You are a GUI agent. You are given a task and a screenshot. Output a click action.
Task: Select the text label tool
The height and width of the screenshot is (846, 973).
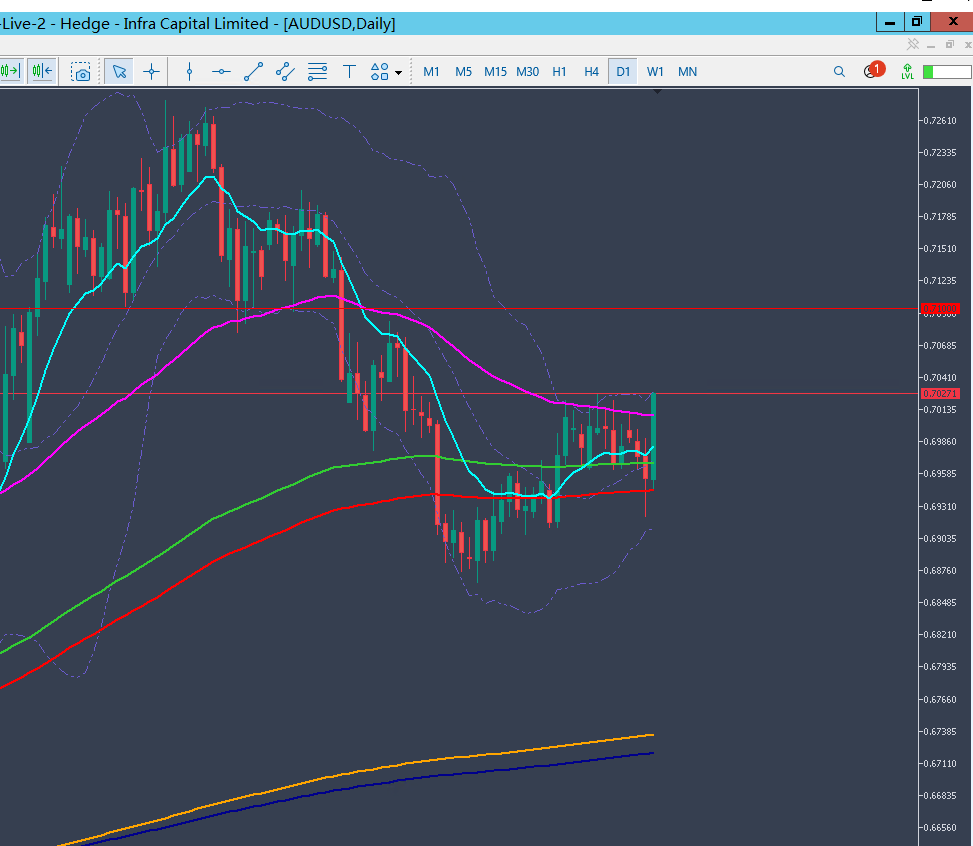(349, 72)
